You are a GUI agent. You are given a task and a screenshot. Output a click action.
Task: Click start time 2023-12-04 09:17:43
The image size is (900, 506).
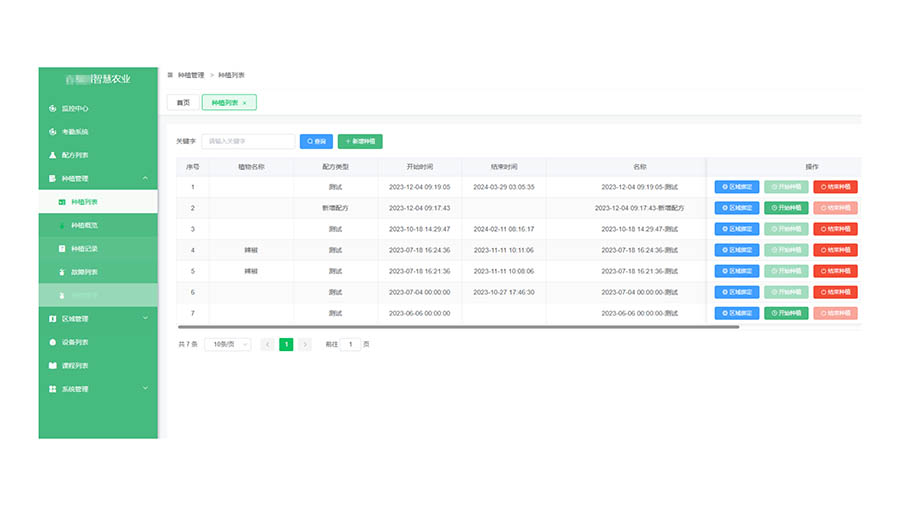(x=420, y=208)
